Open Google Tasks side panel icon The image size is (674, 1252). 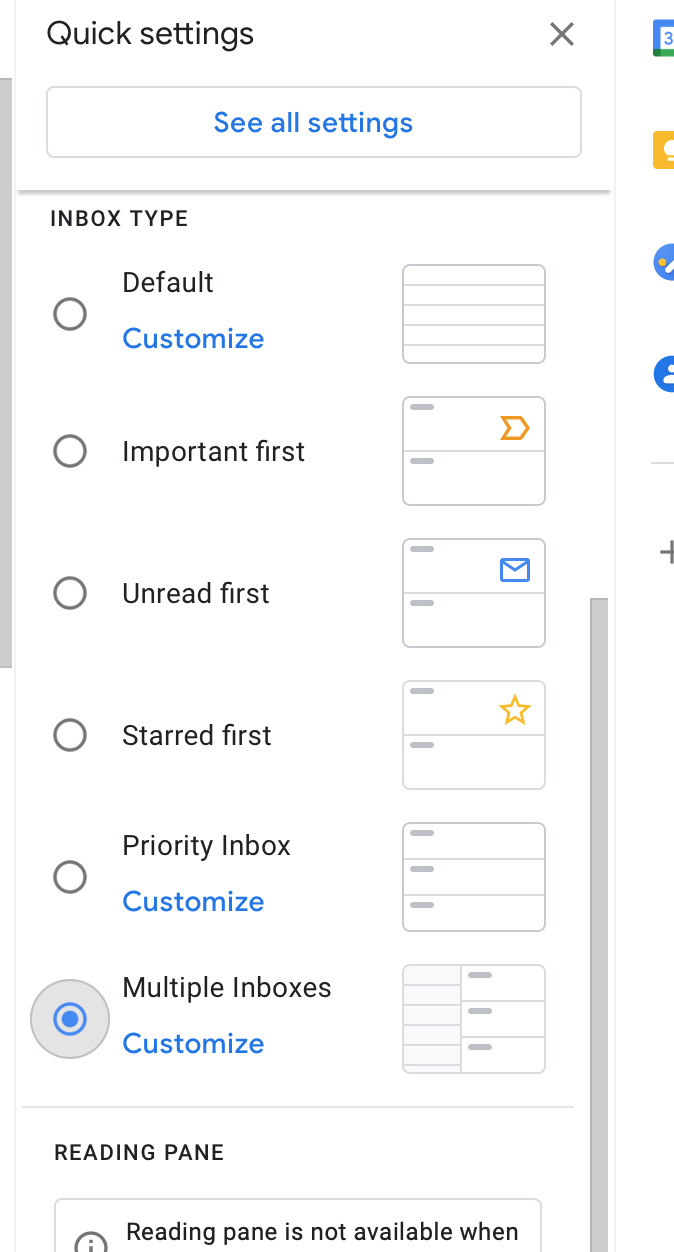[x=664, y=262]
